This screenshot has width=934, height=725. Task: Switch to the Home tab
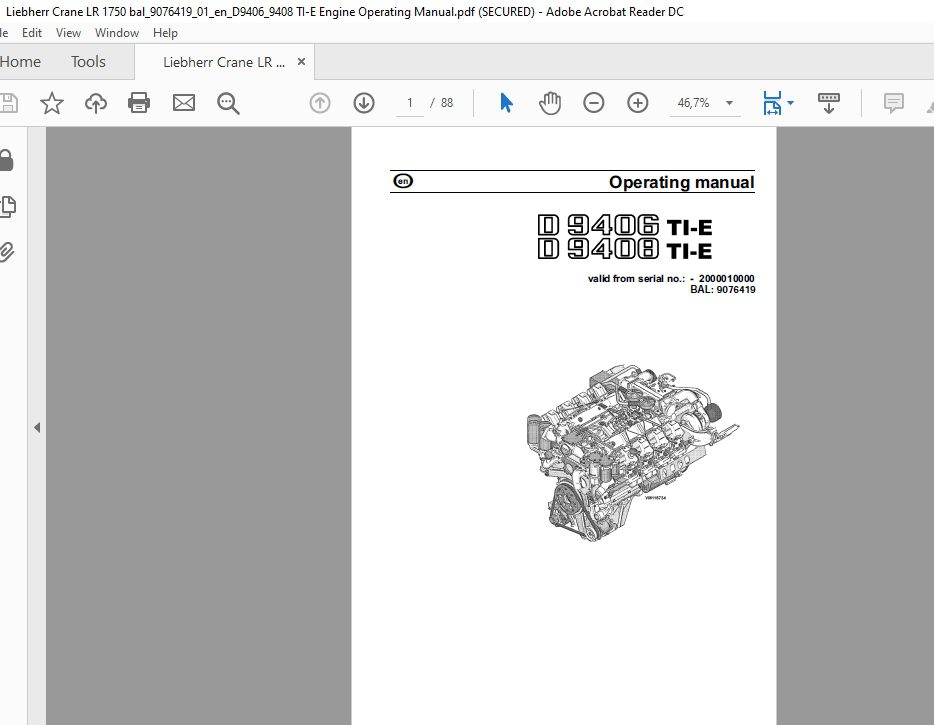[x=20, y=61]
